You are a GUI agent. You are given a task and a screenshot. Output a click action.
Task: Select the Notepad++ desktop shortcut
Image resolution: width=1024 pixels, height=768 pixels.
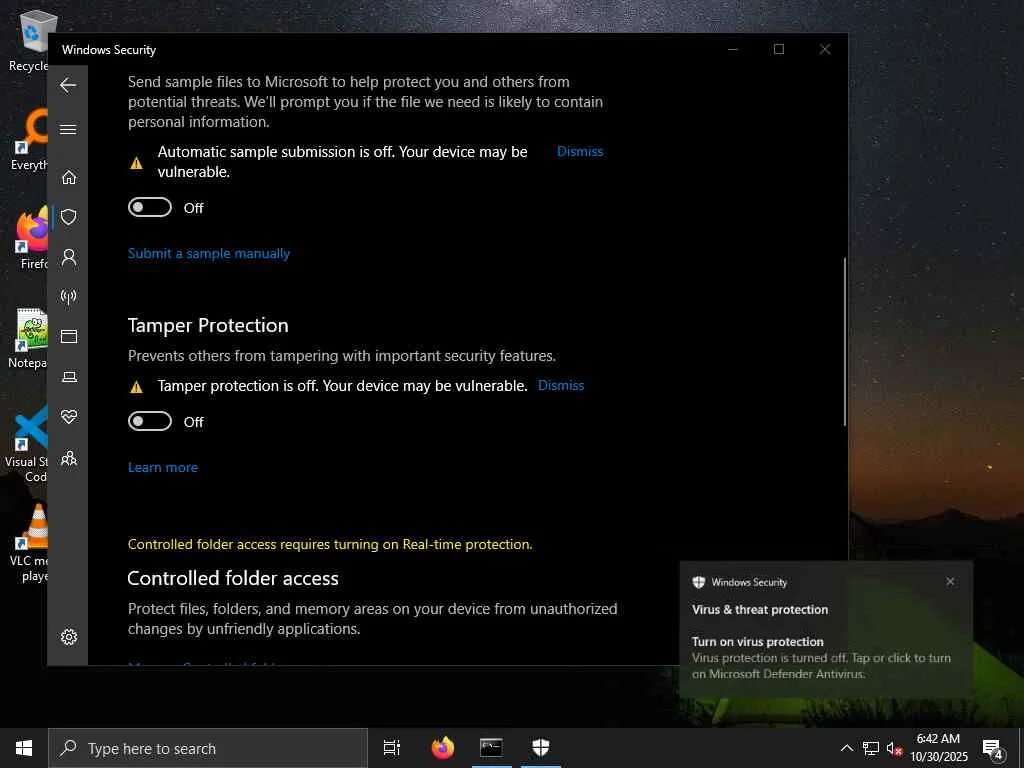tap(28, 339)
